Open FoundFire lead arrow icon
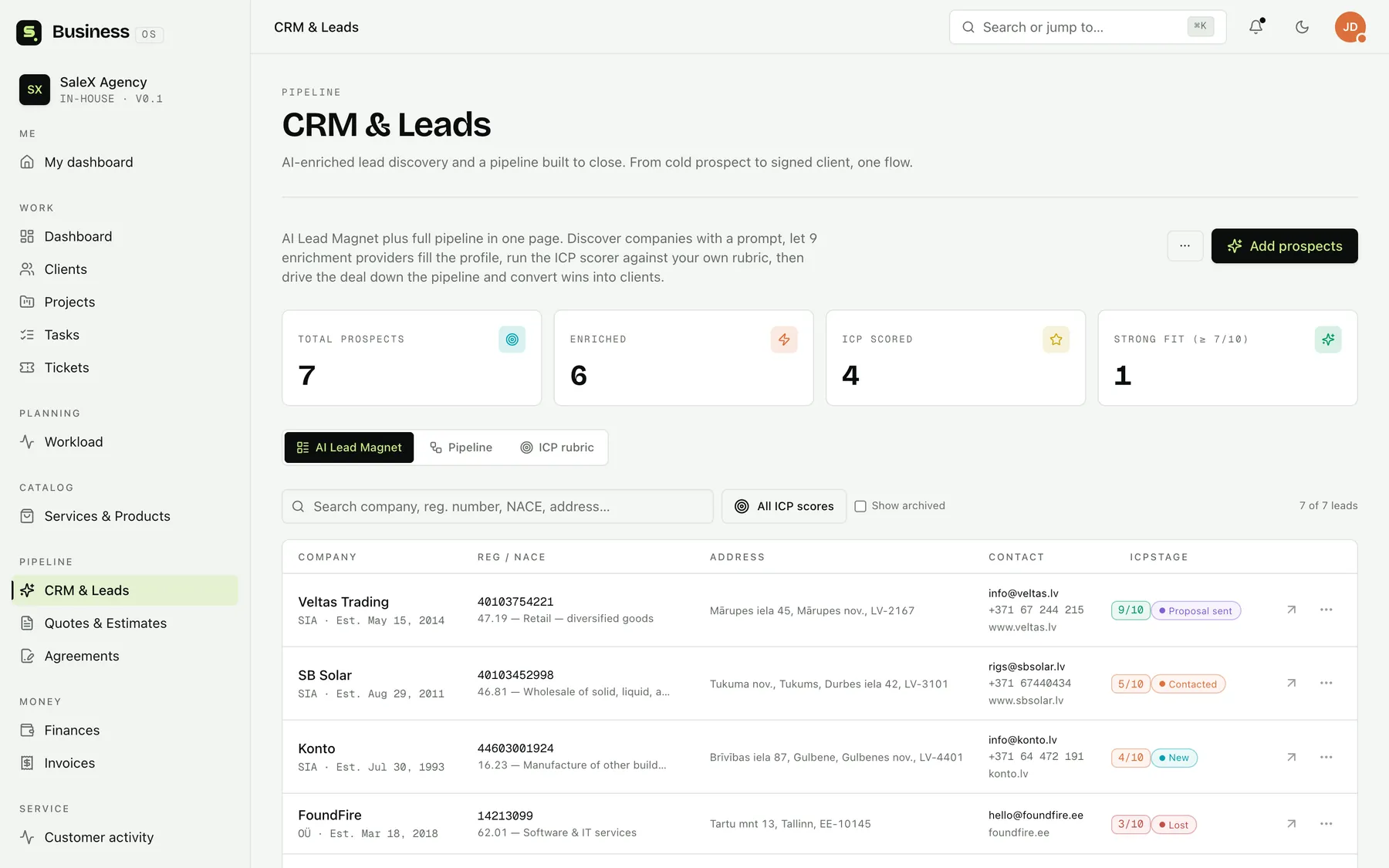Viewport: 1389px width, 868px height. coord(1291,824)
